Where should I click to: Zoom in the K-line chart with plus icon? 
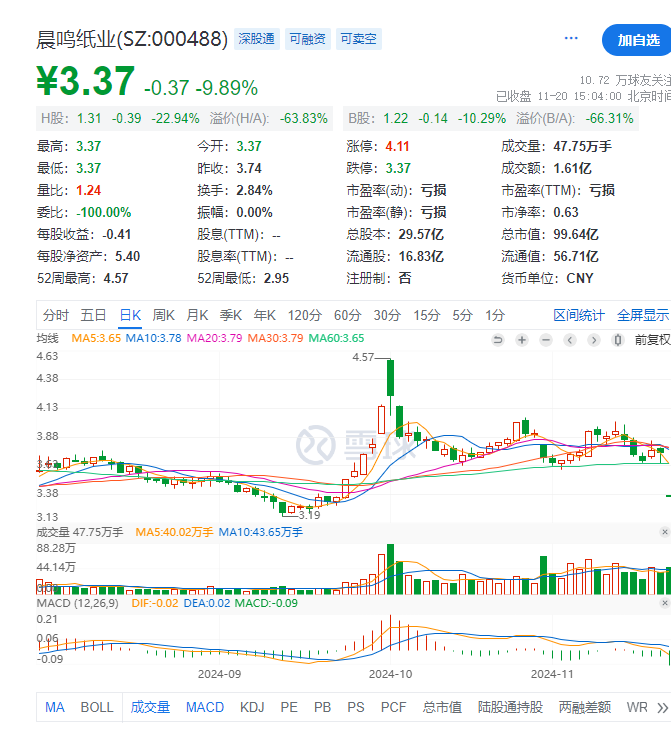click(x=522, y=340)
